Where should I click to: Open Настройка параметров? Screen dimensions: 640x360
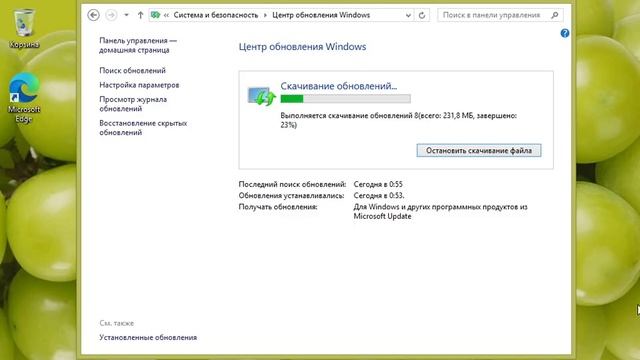139,85
